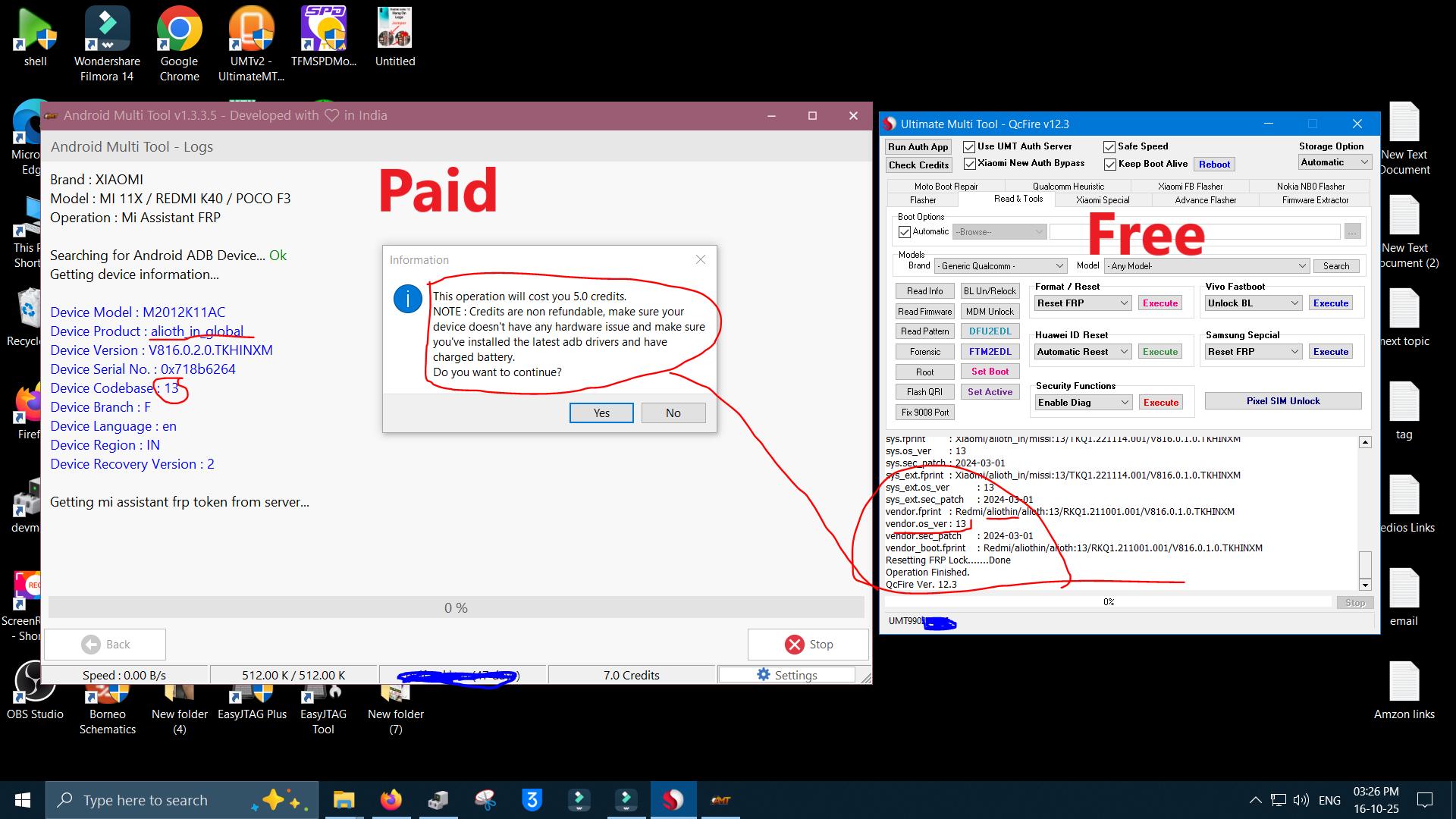
Task: Click the QcFire log vertical scrollbar
Action: click(1365, 513)
